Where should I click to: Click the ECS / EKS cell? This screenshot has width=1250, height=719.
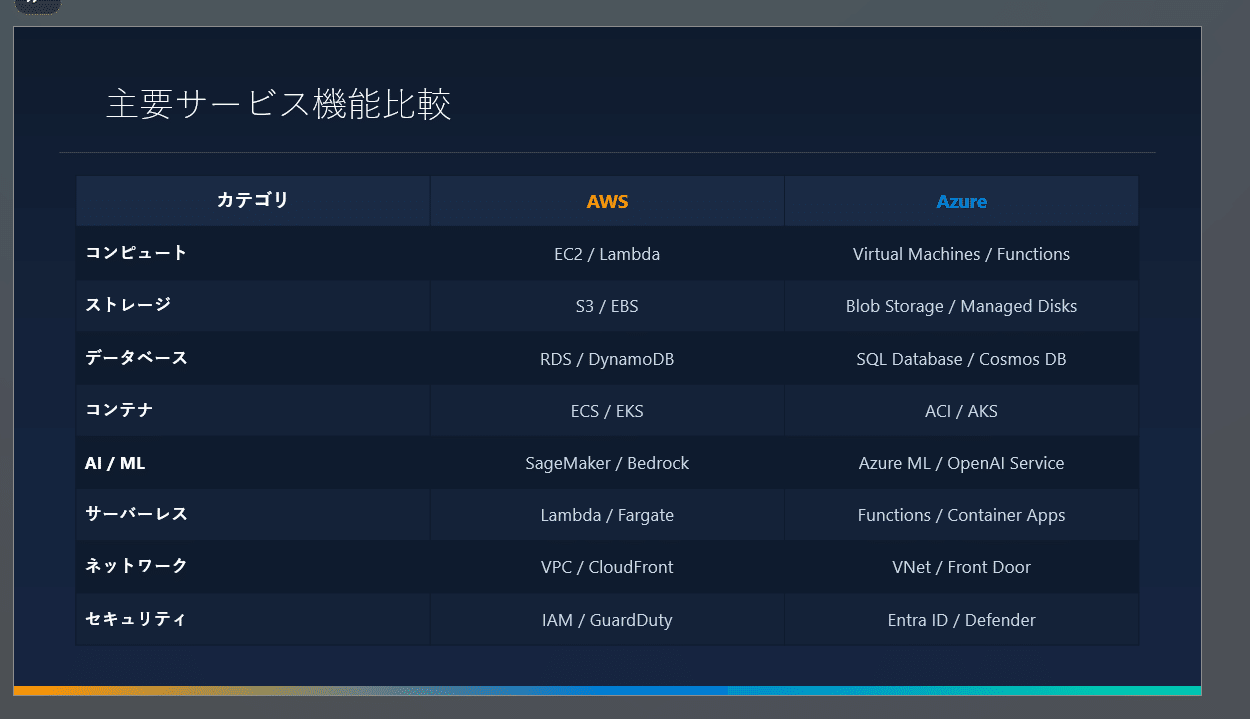coord(607,411)
